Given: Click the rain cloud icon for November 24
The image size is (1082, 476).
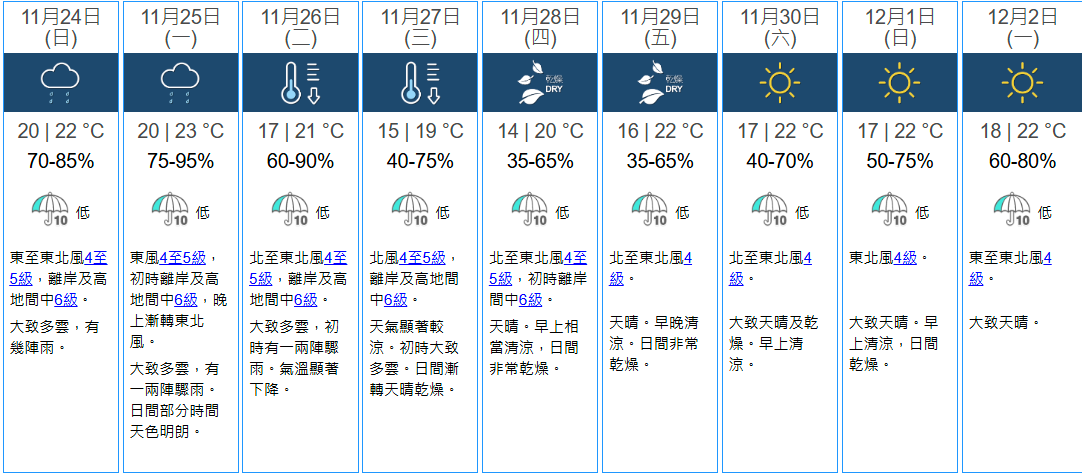Looking at the screenshot, I should (x=60, y=82).
